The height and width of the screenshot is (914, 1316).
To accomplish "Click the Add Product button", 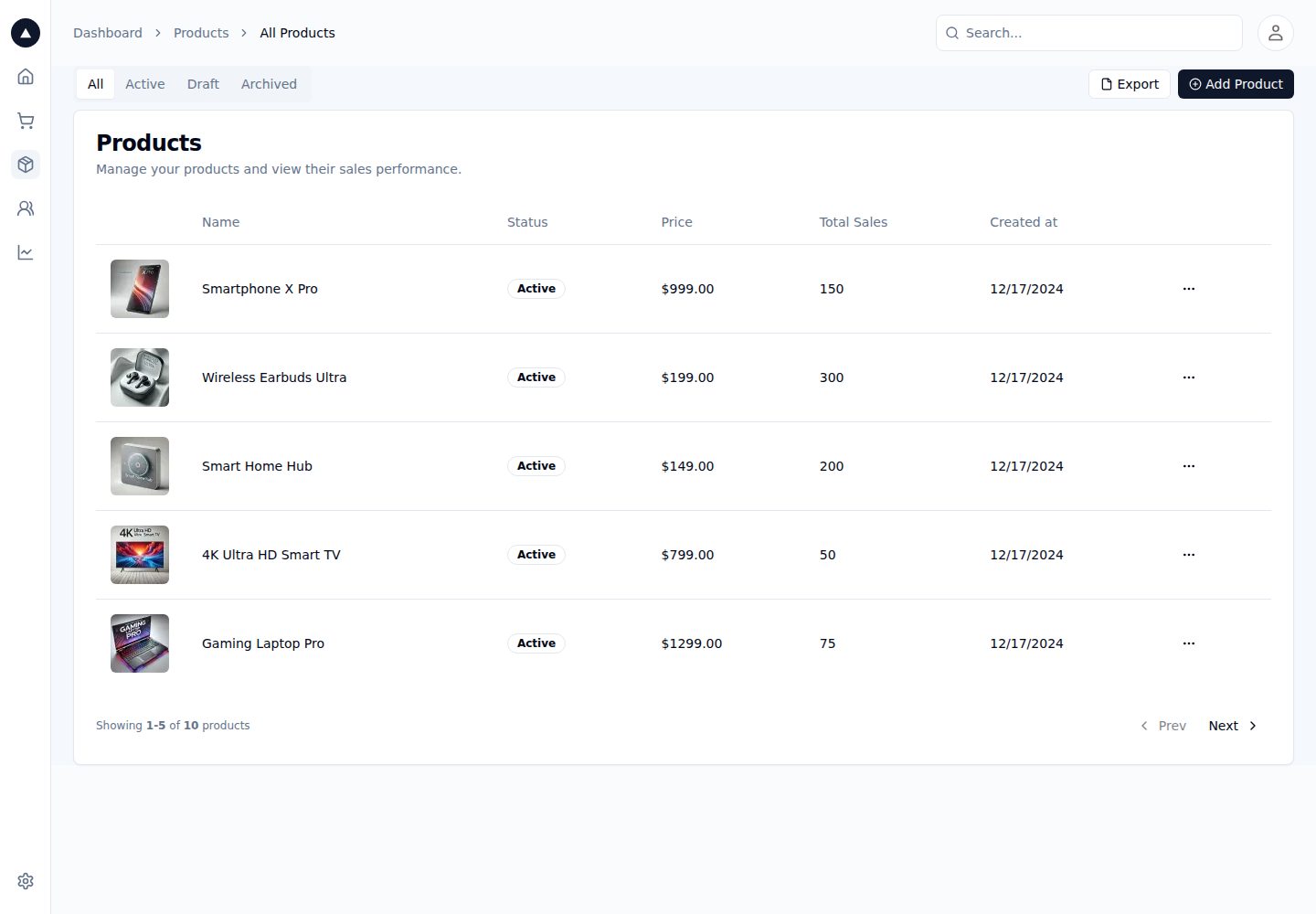I will [1236, 84].
